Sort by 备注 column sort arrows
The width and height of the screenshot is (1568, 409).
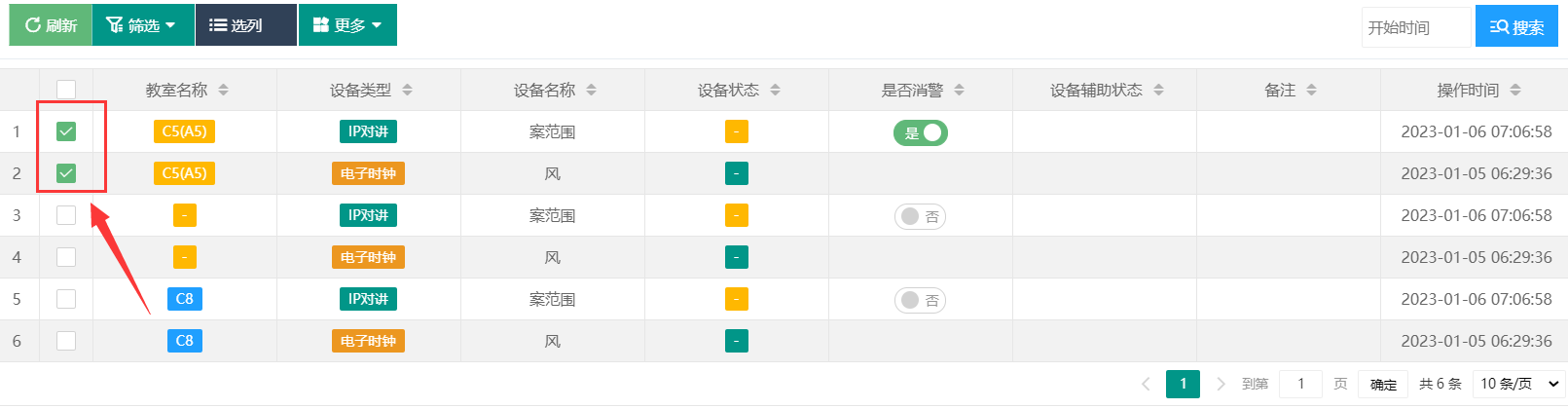tap(1312, 90)
